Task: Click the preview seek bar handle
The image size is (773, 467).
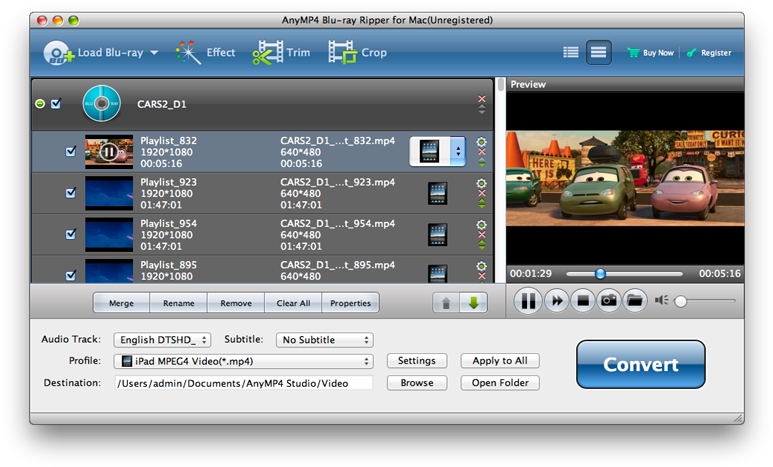Action: 600,274
